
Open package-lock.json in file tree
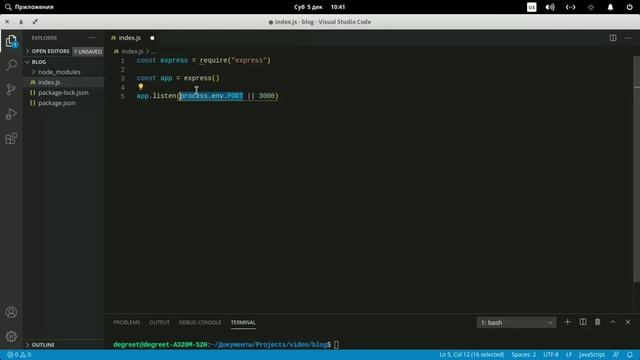(63, 93)
